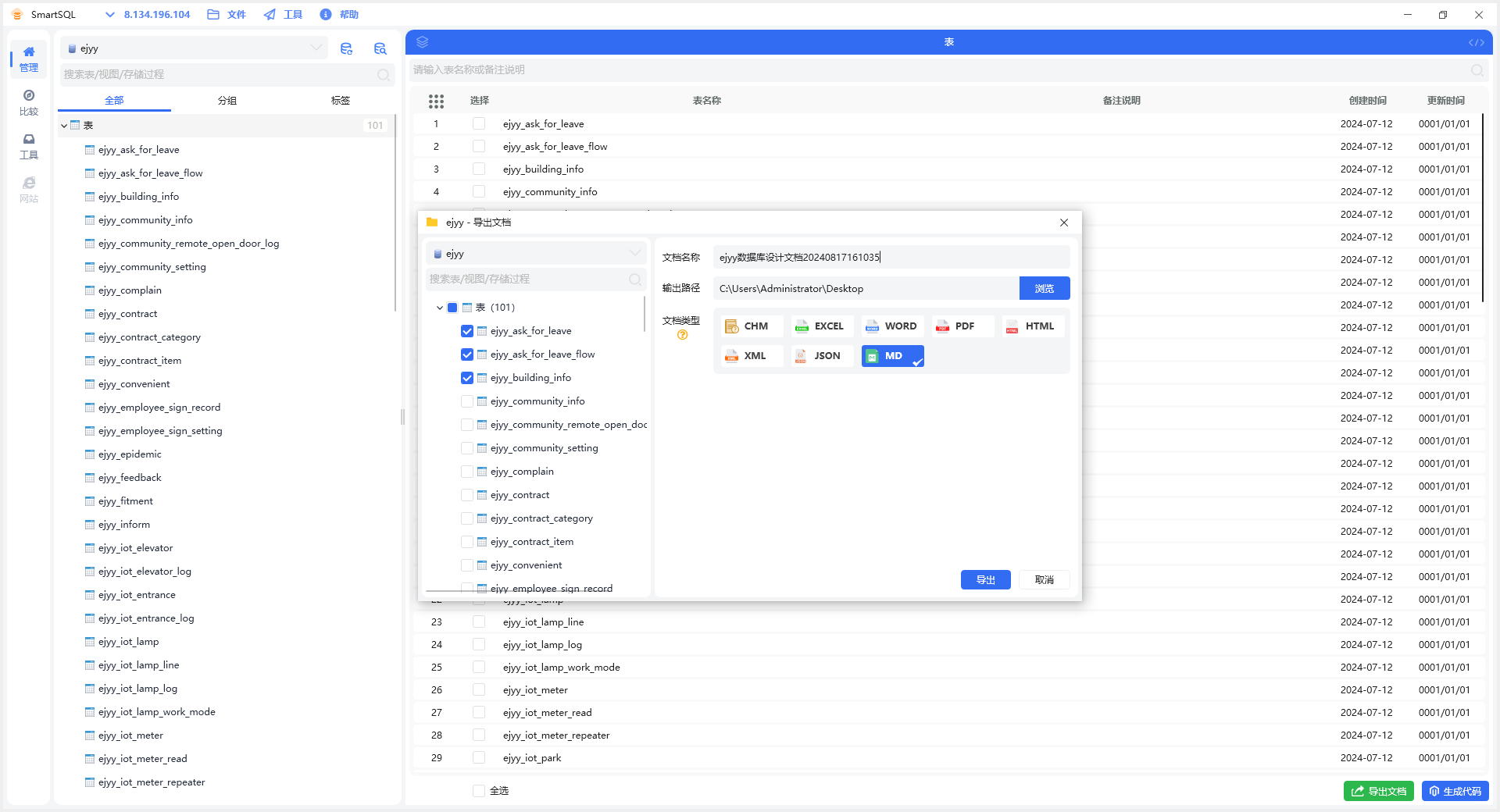Click the grid dots icon in table header
The width and height of the screenshot is (1500, 812).
coord(436,101)
